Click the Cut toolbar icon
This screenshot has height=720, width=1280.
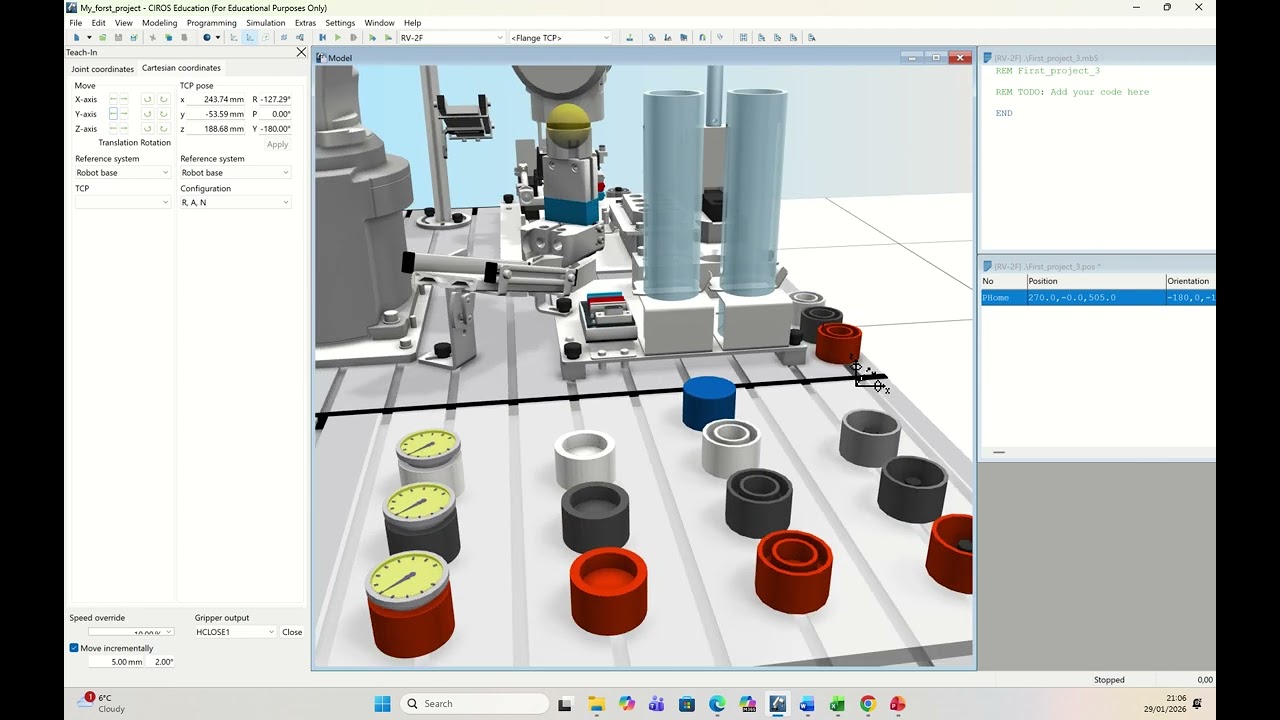153,38
